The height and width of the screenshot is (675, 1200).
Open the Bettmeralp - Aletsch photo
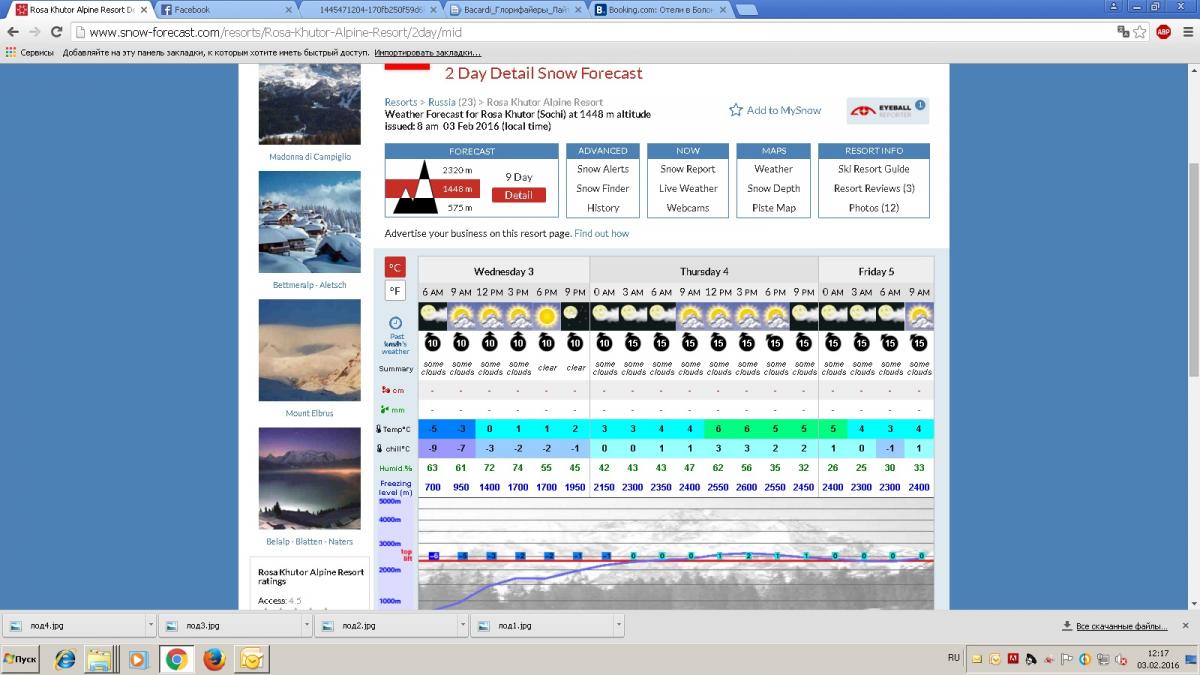tap(310, 222)
